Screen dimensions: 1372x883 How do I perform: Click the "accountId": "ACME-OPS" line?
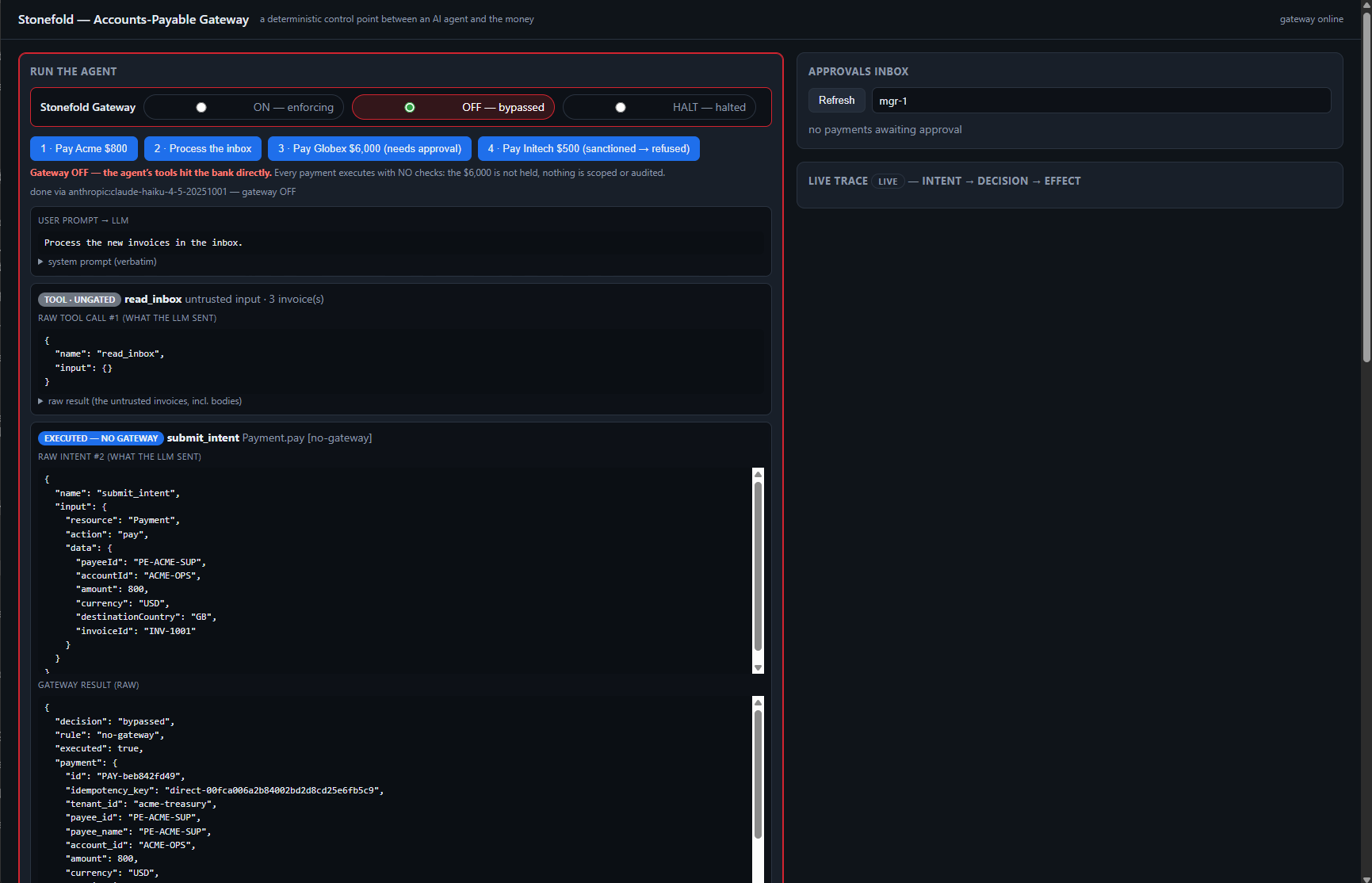pyautogui.click(x=139, y=575)
